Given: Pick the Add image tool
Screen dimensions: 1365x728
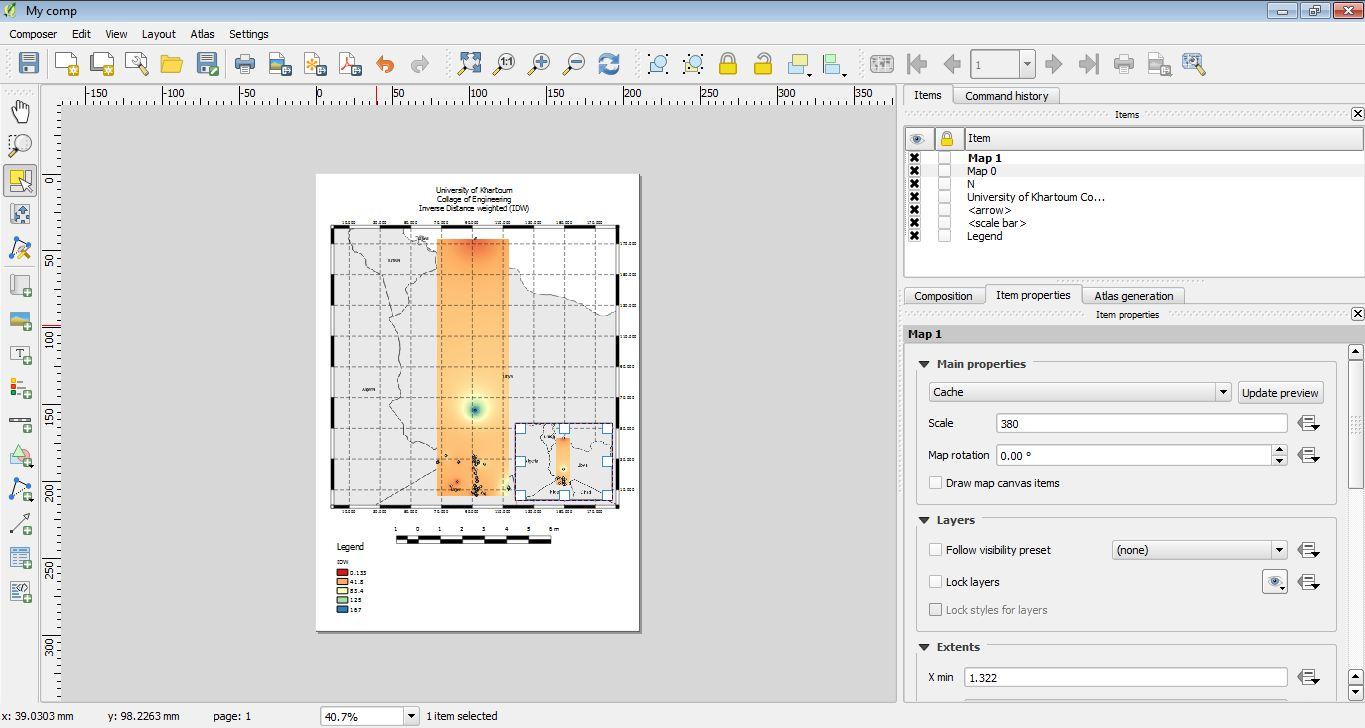Looking at the screenshot, I should click(20, 321).
